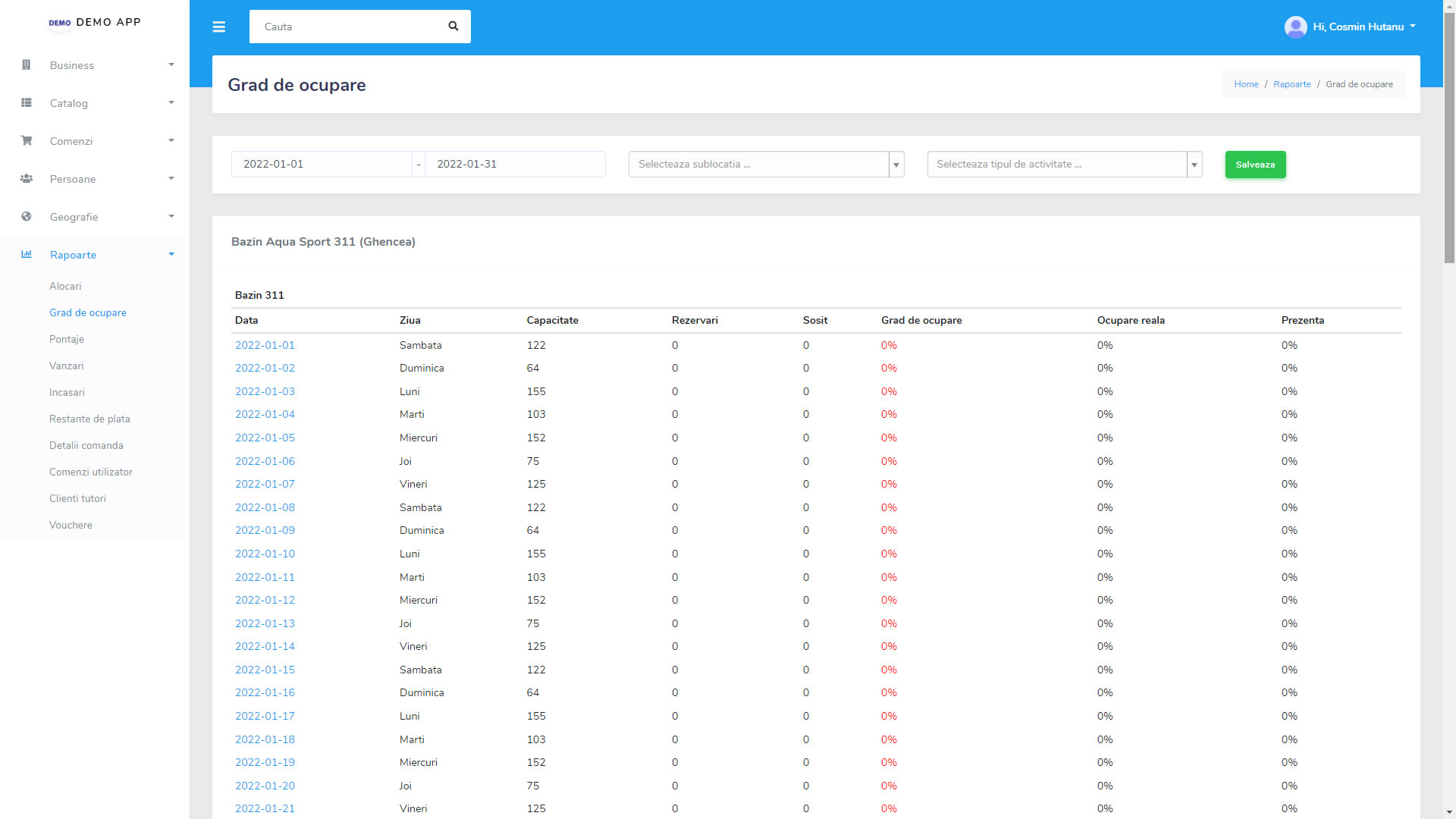The width and height of the screenshot is (1456, 819).
Task: Open Detalii comanda report
Action: click(x=86, y=446)
